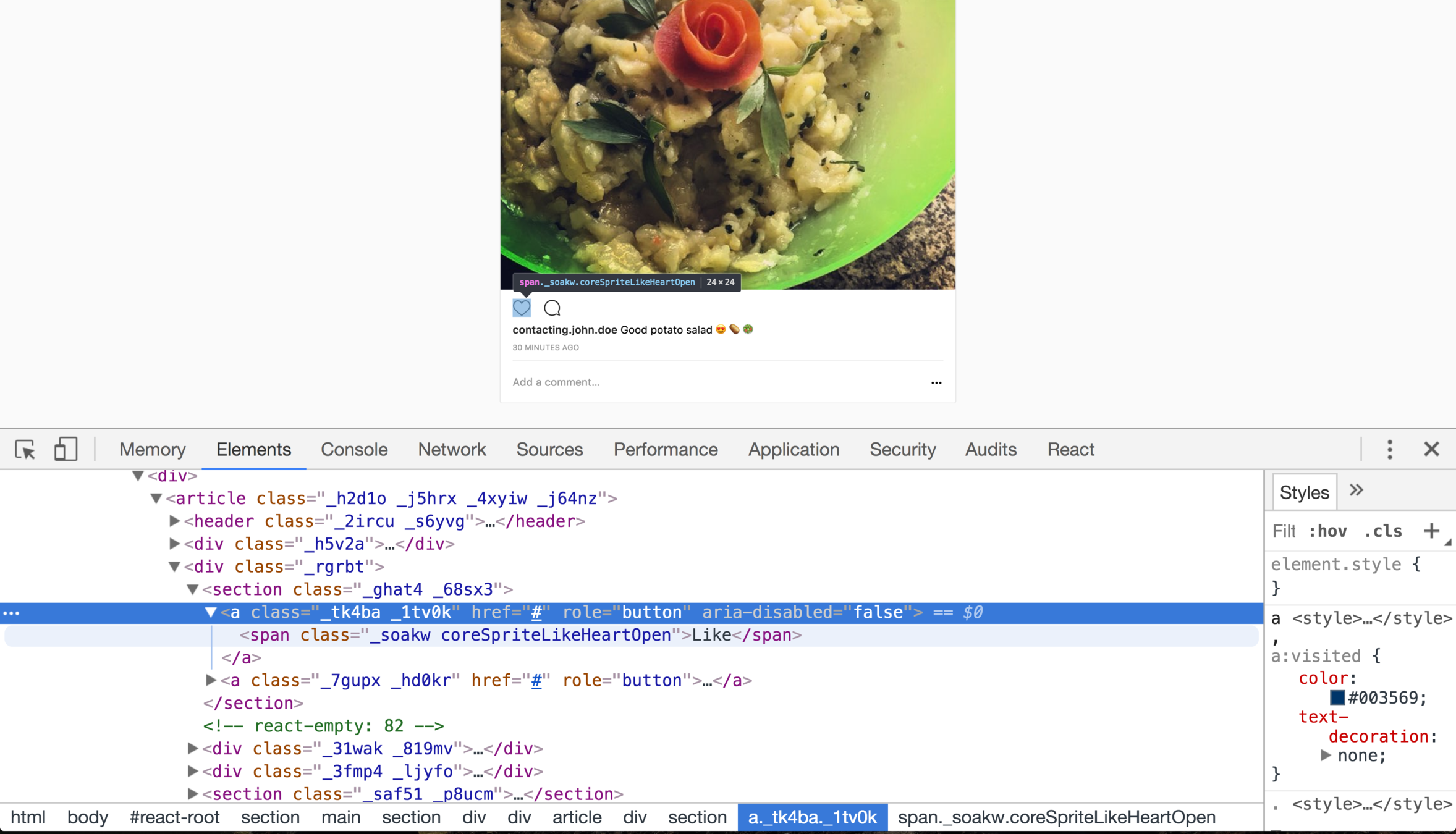Click the contacting.john.doe username link
The height and width of the screenshot is (834, 1456).
[x=564, y=330]
